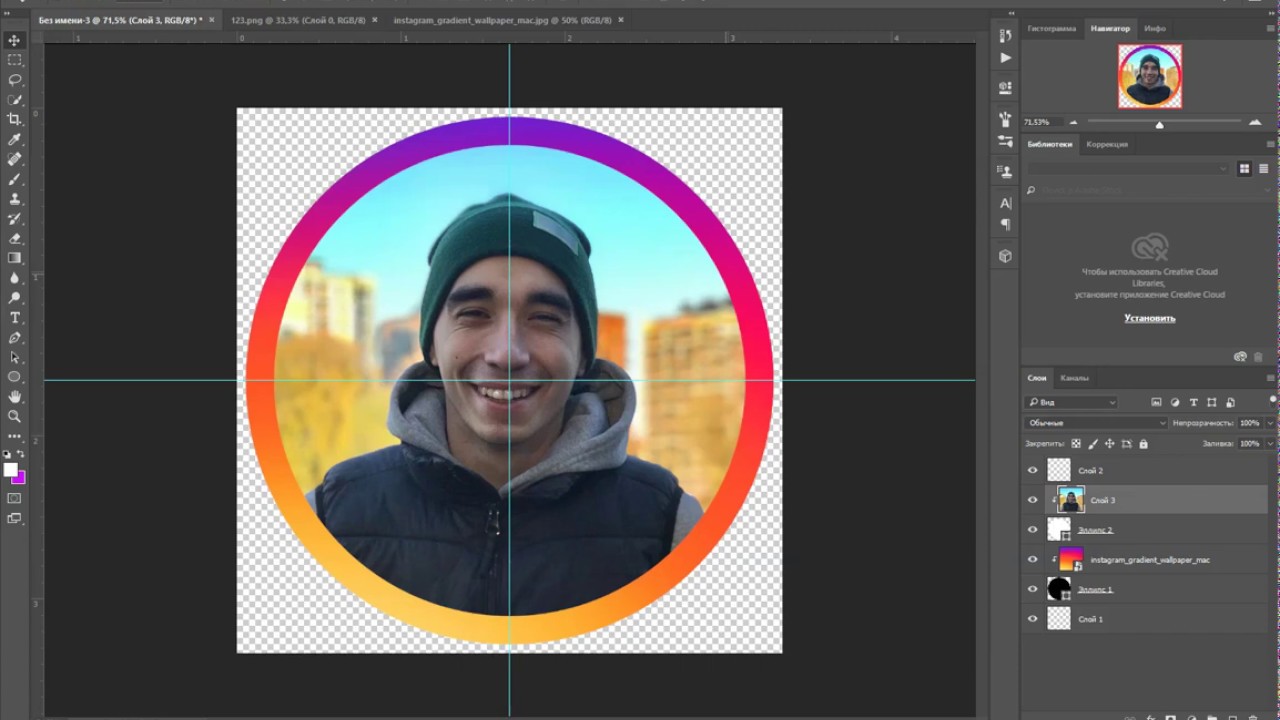Viewport: 1280px width, 720px height.
Task: Click the Установить link
Action: click(x=1150, y=318)
